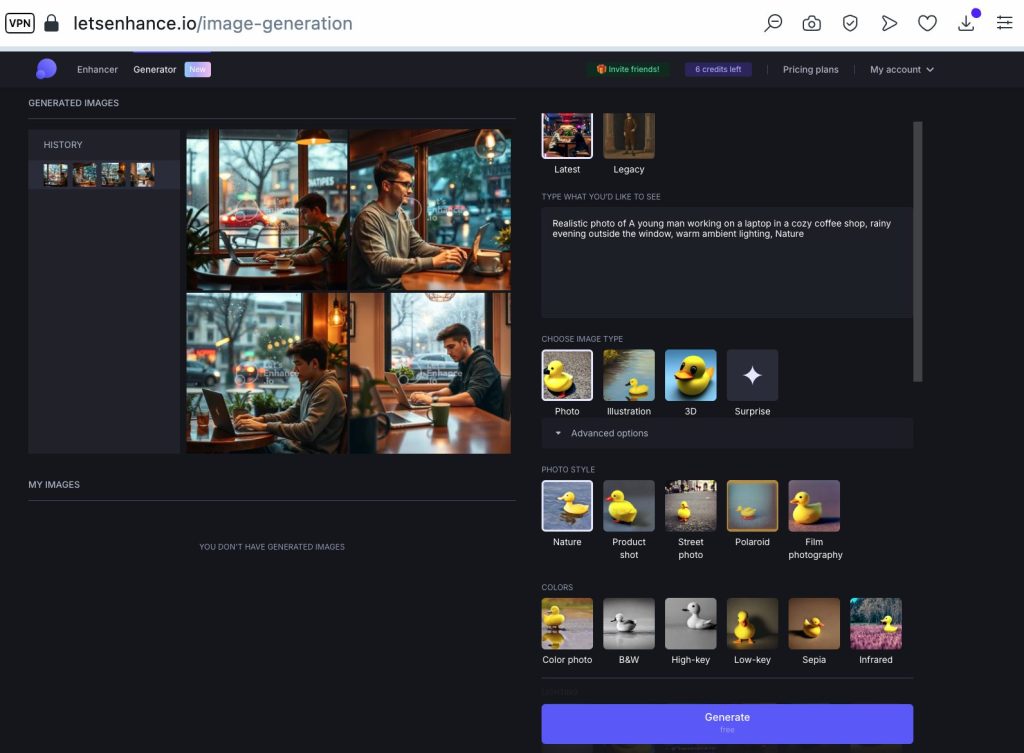Open the Generator tab
Viewport: 1024px width, 753px height.
(x=155, y=70)
